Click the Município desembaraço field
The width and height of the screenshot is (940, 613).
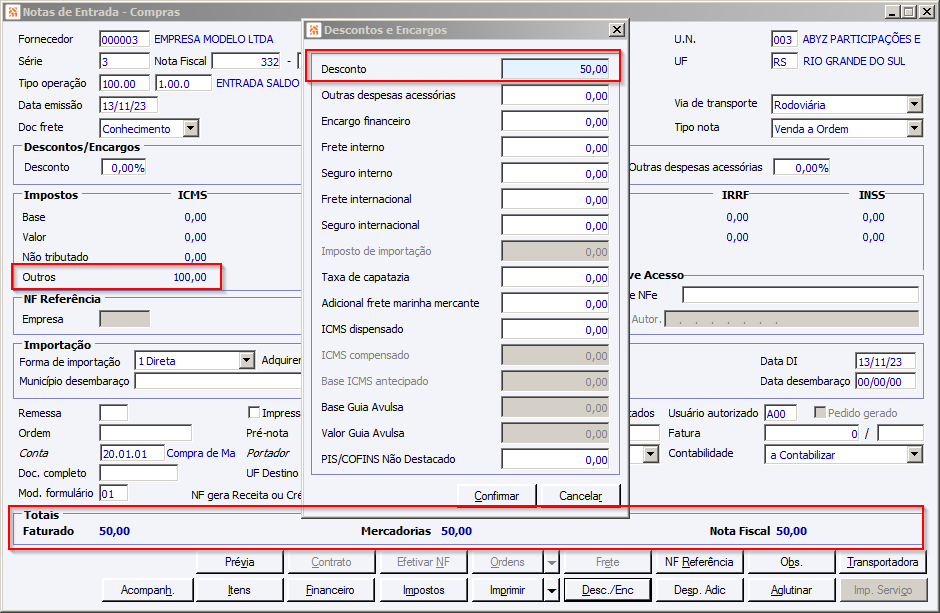(x=218, y=381)
